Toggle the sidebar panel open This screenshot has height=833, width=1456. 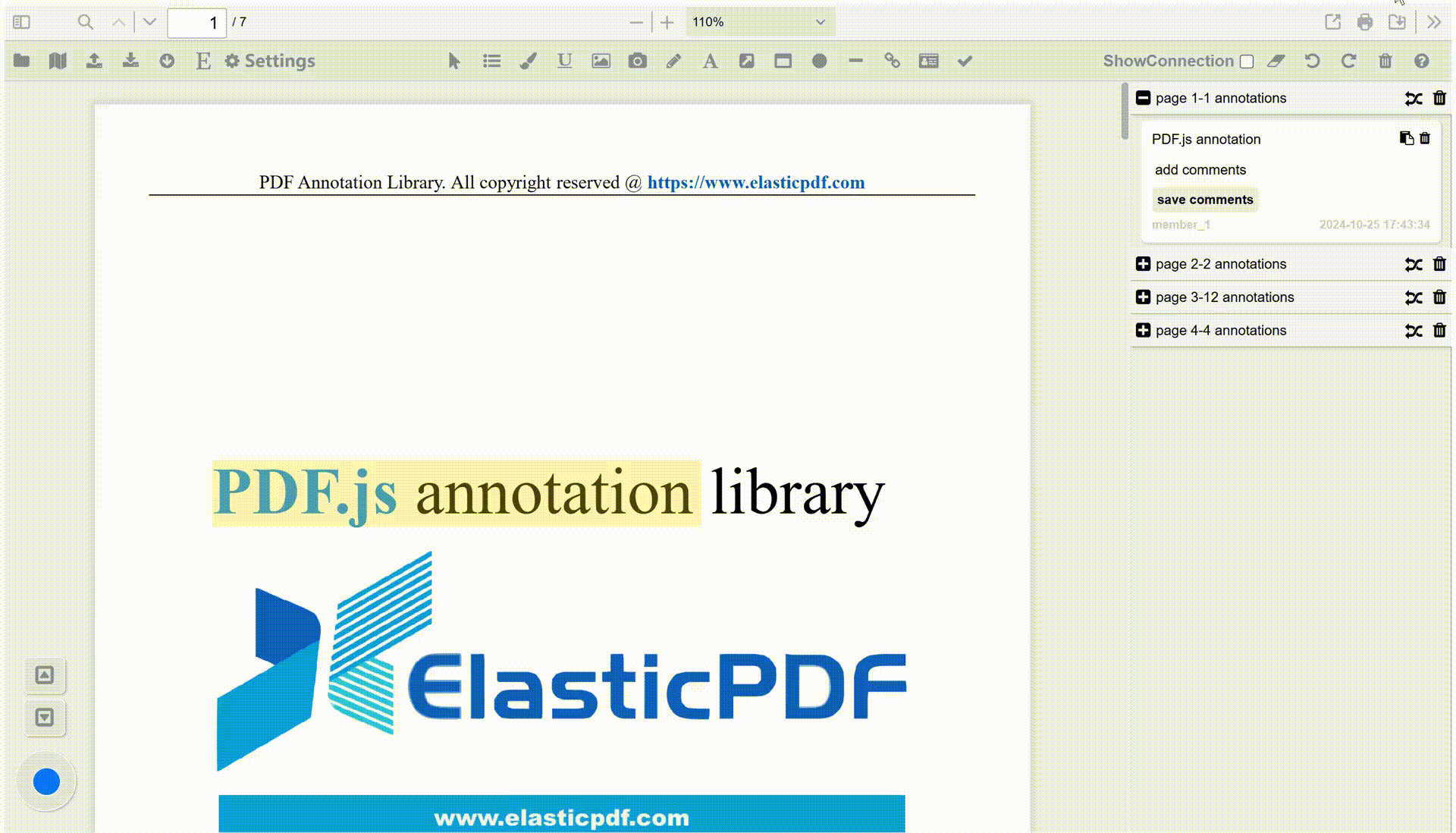pos(21,22)
